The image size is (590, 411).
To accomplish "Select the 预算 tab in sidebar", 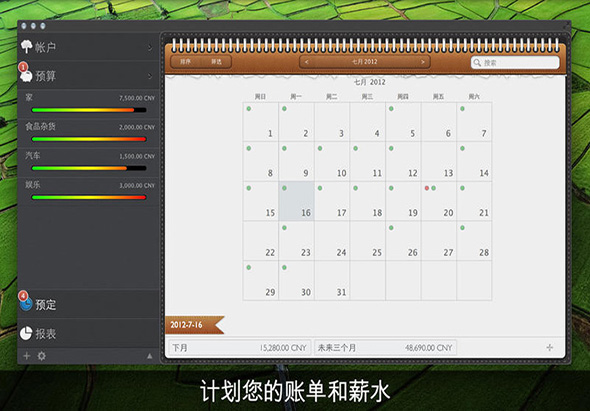I will (88, 76).
